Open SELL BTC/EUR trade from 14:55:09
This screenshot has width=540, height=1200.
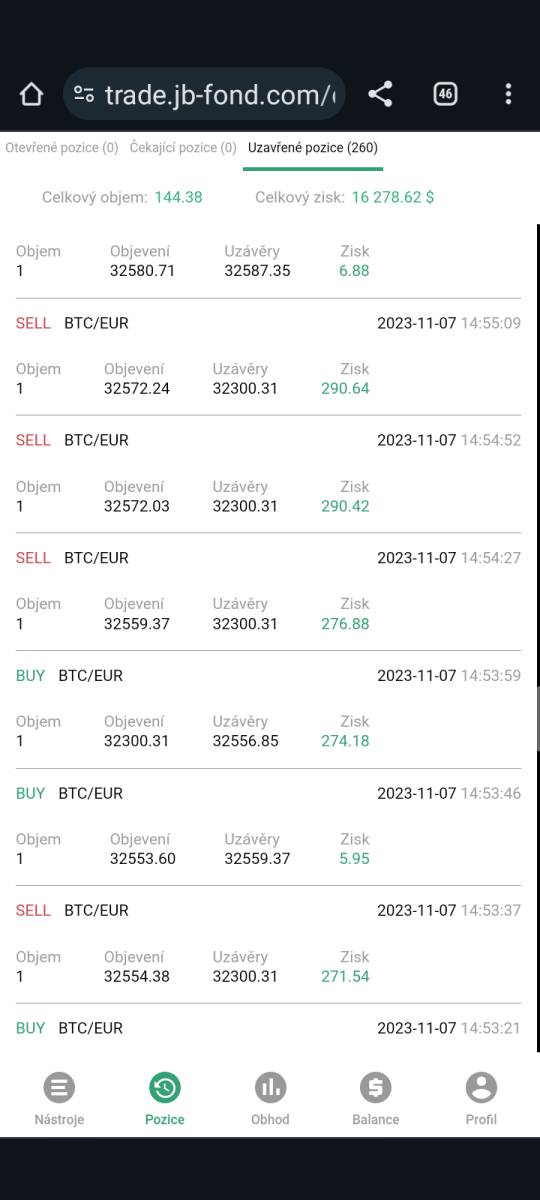pyautogui.click(x=268, y=357)
